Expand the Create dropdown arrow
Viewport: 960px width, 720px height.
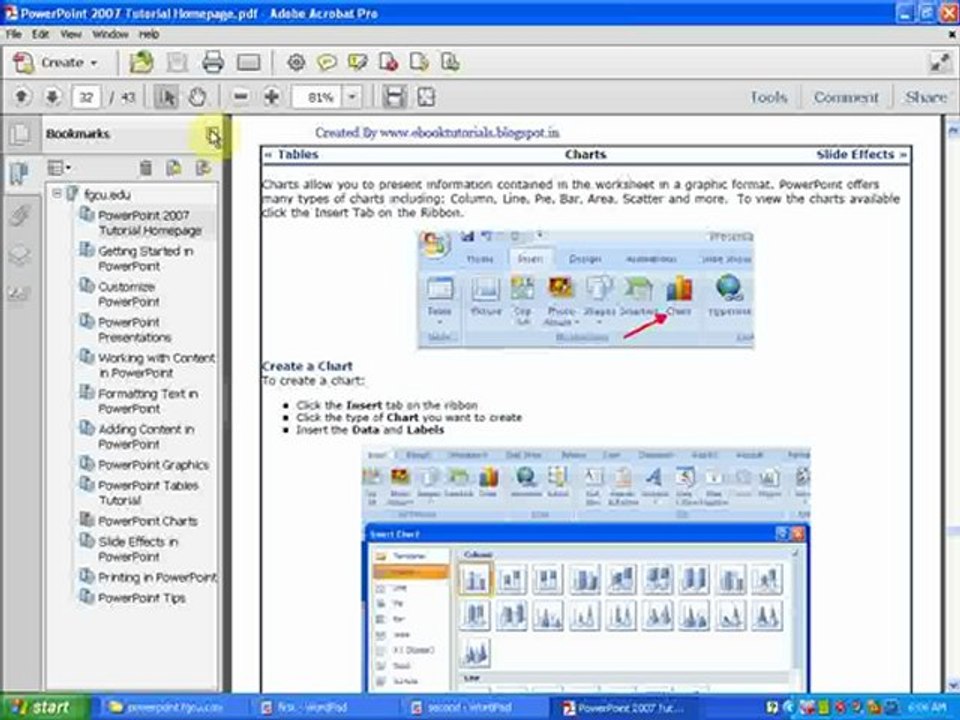pos(94,63)
